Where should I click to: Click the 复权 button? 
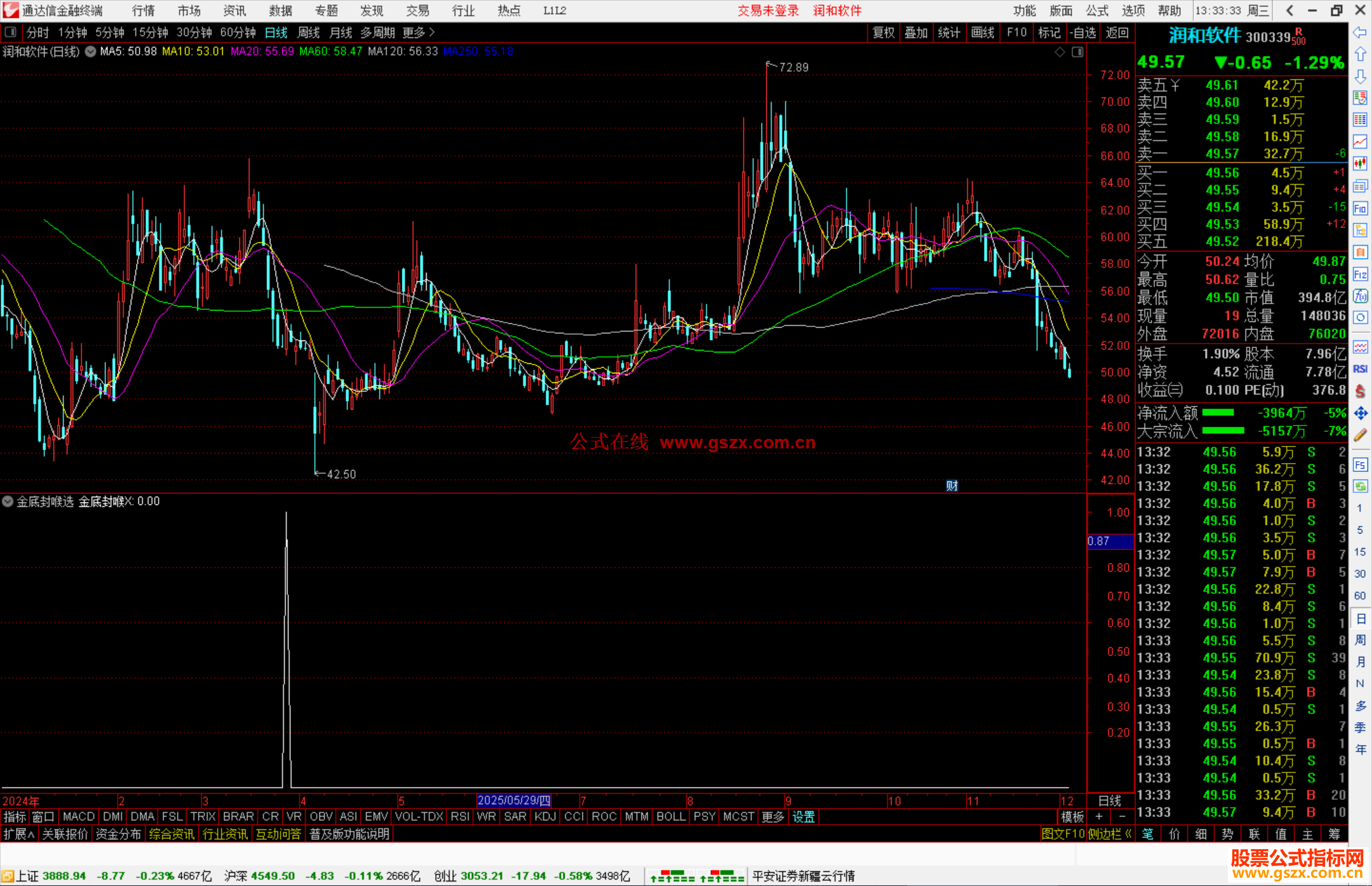883,32
